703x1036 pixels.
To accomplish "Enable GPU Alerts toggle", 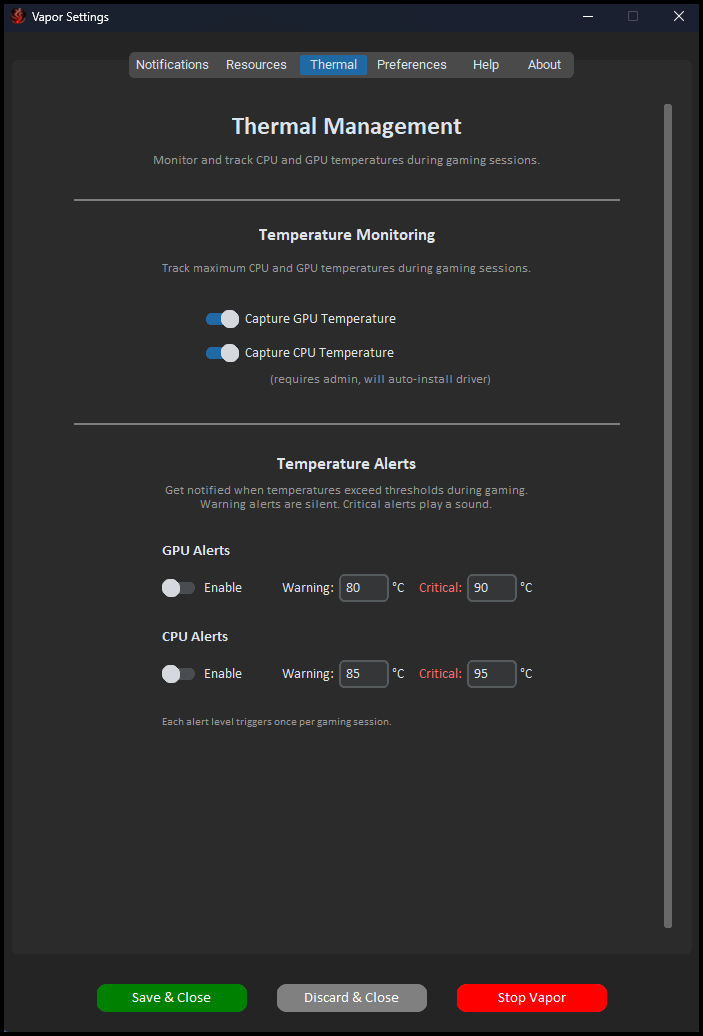I will pyautogui.click(x=178, y=588).
